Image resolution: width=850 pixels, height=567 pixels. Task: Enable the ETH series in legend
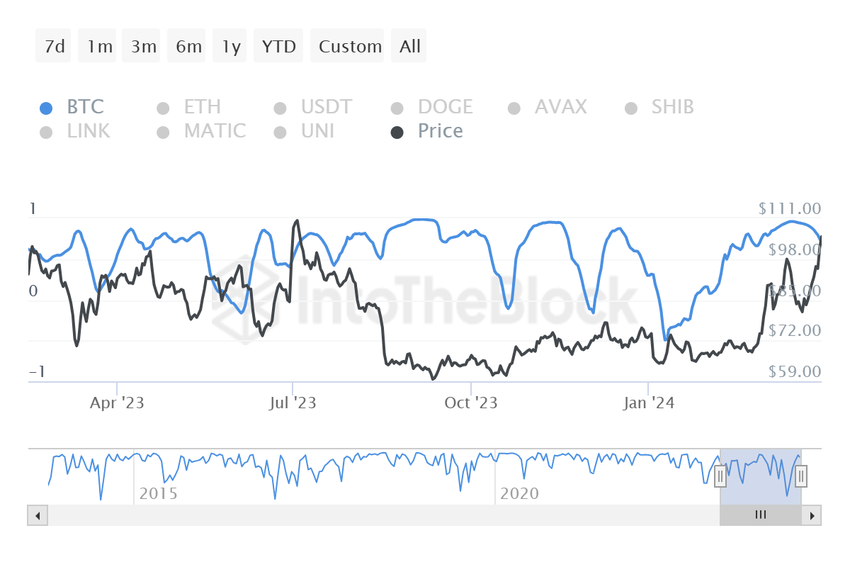189,107
